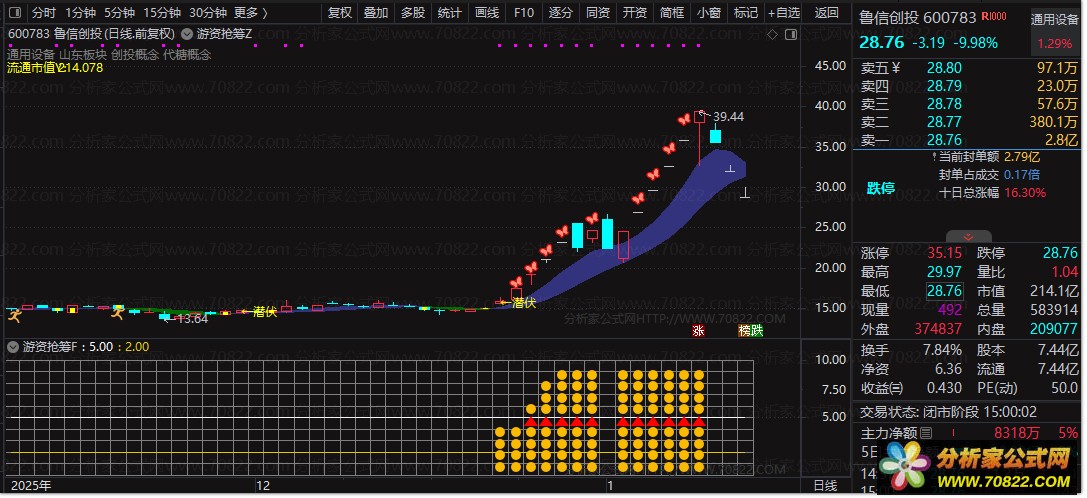
Task: Click the red butterfly on the 39.44 candle
Action: (x=685, y=119)
